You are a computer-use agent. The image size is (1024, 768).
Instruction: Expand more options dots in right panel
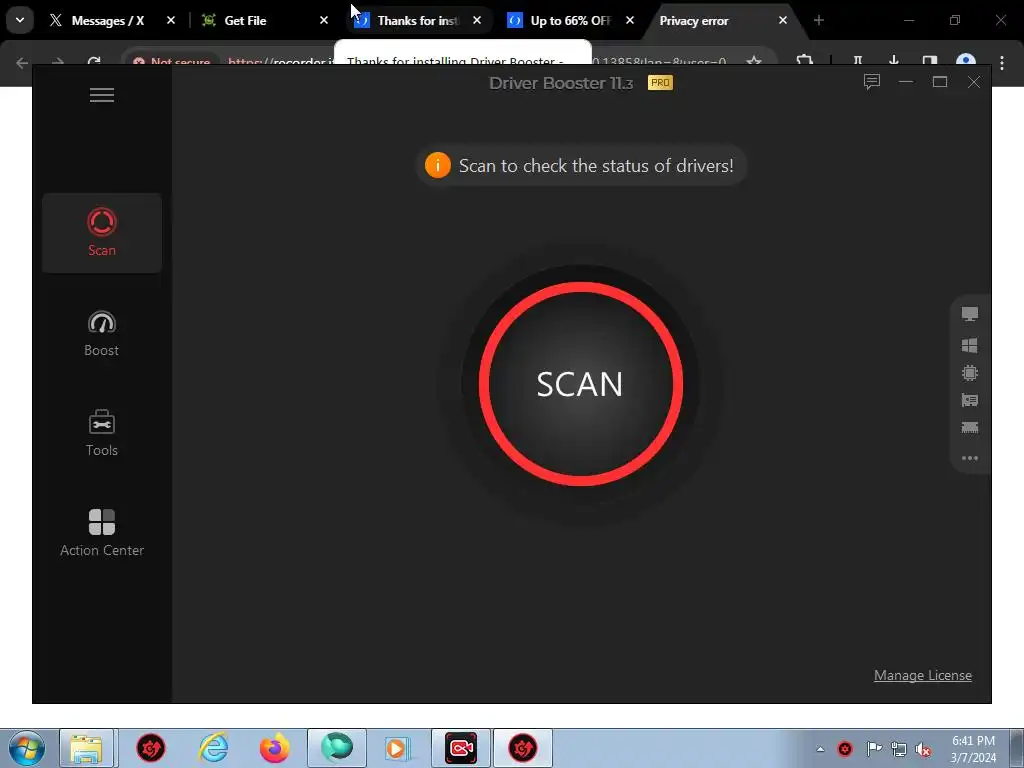click(x=970, y=458)
